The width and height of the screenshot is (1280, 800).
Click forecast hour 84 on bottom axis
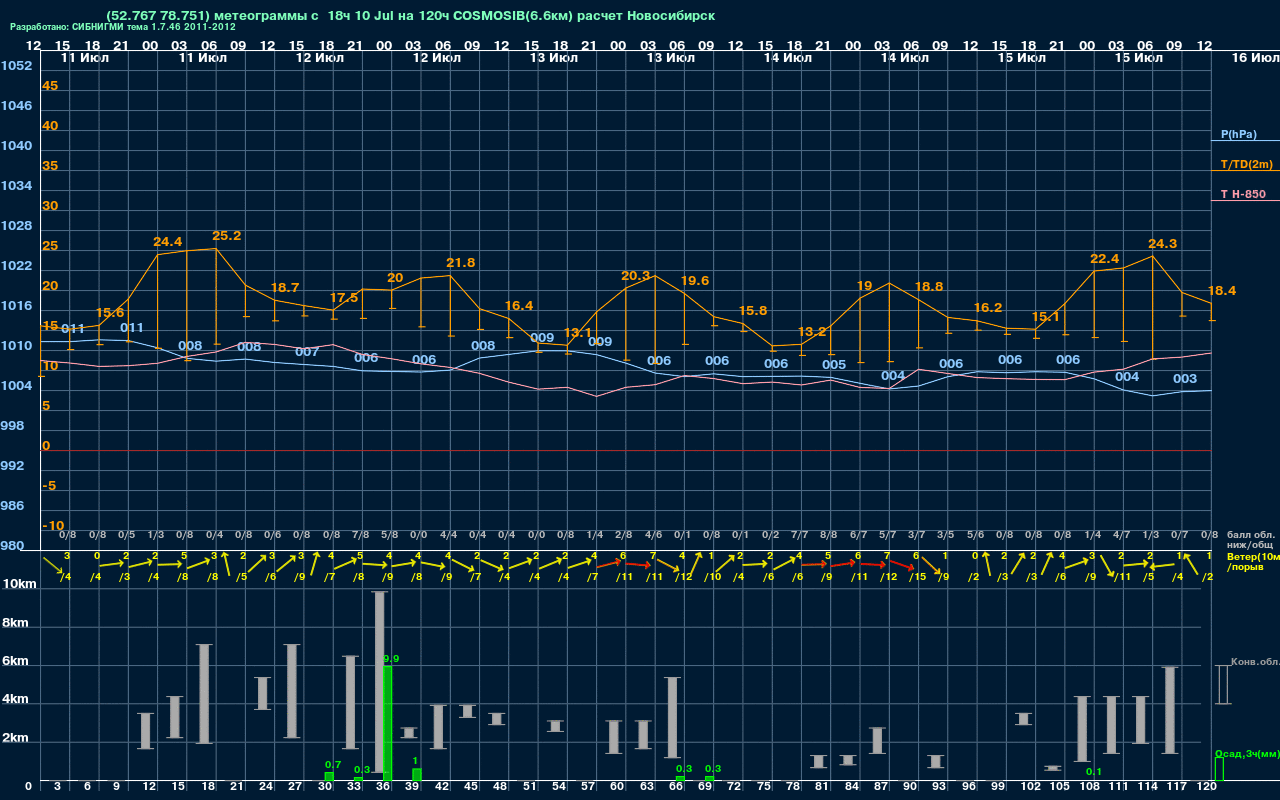[x=851, y=787]
